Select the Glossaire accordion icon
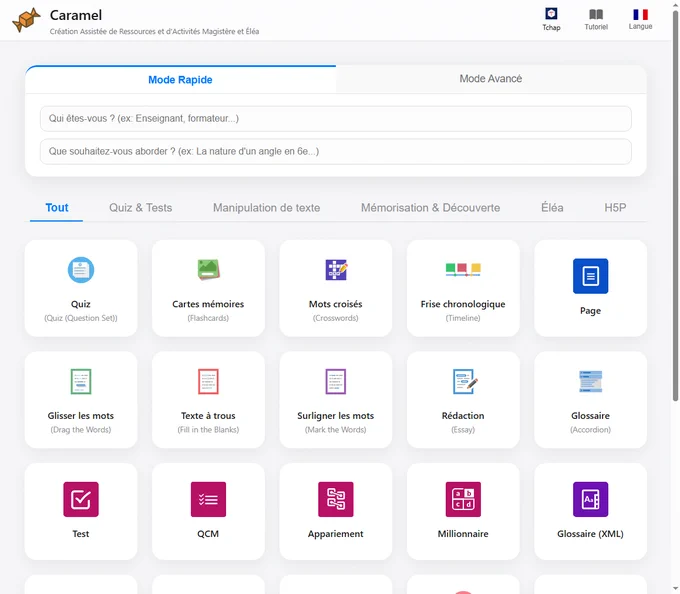Image resolution: width=680 pixels, height=594 pixels. 590,382
